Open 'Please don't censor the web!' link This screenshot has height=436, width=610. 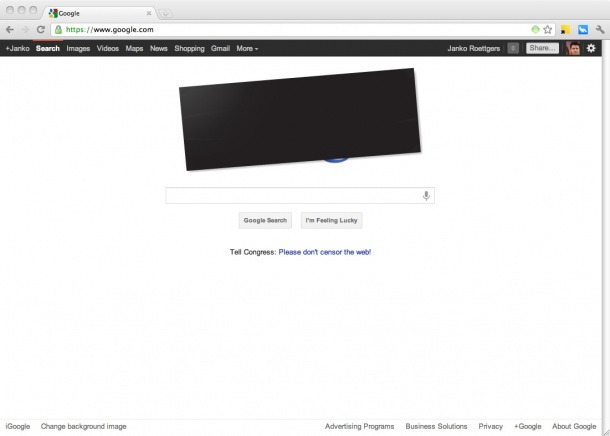325,252
